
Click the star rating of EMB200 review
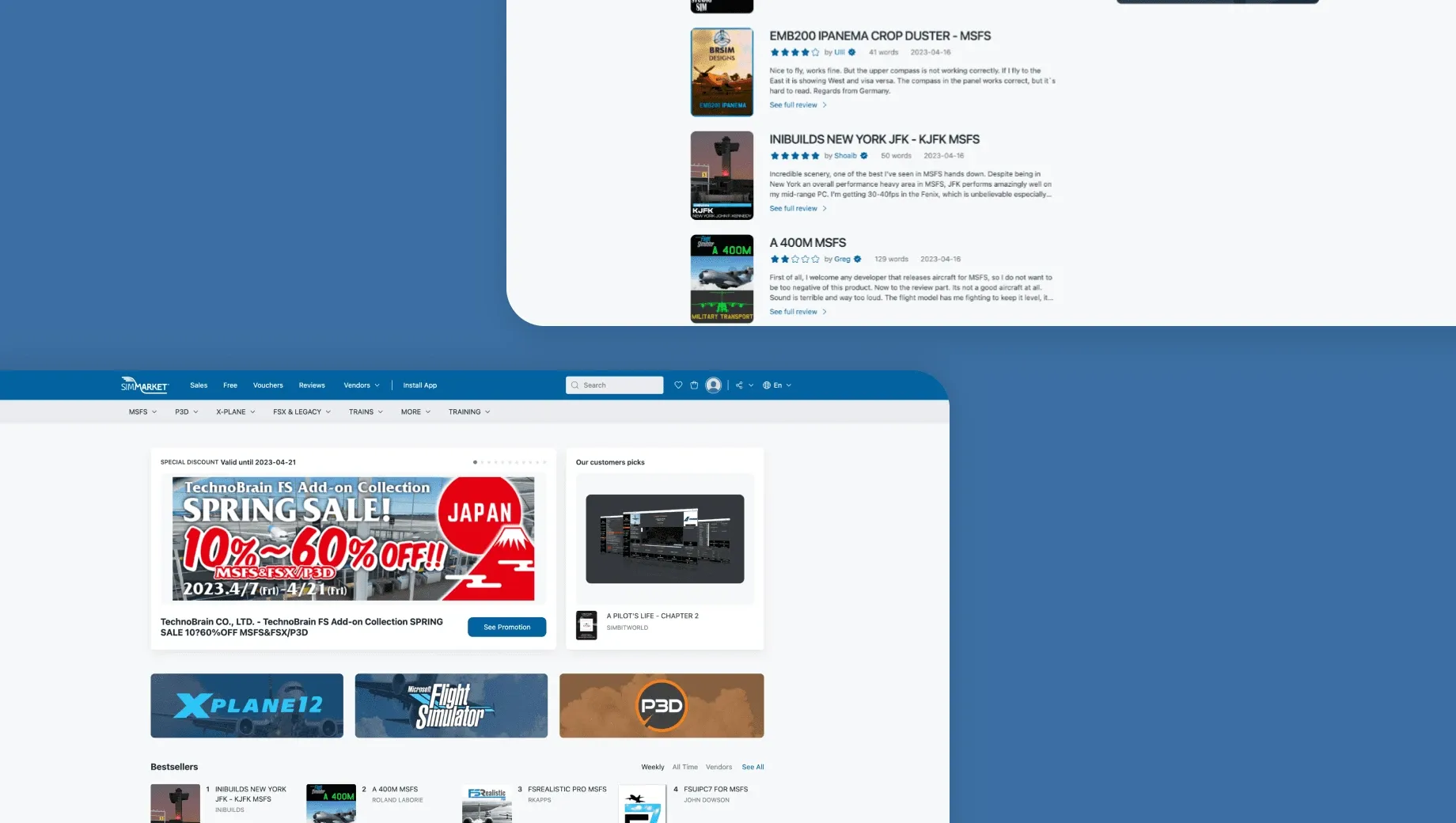[794, 52]
